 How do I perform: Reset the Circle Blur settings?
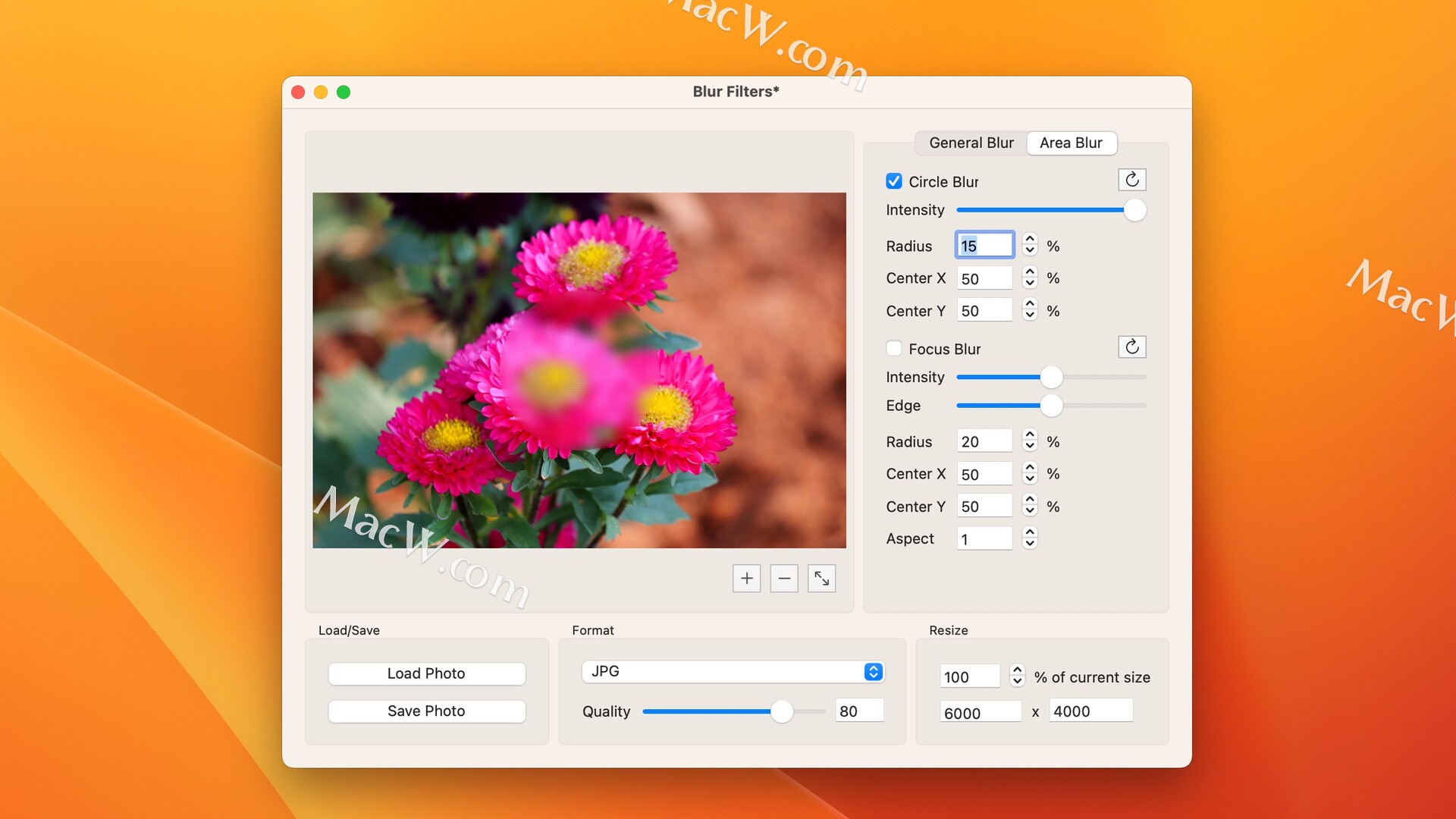click(x=1131, y=180)
